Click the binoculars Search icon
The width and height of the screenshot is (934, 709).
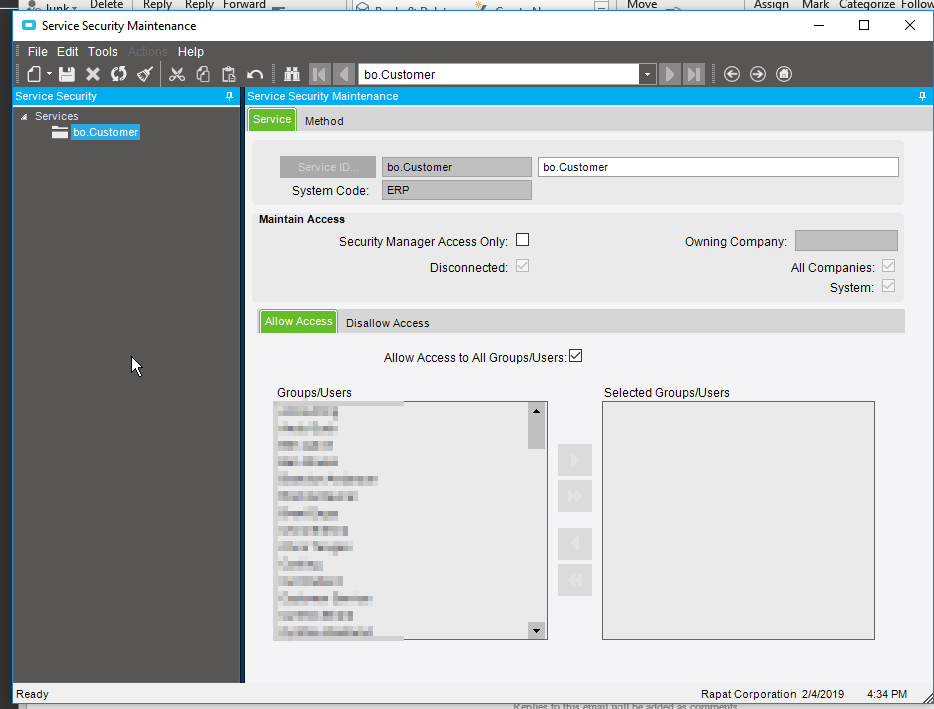pyautogui.click(x=292, y=74)
